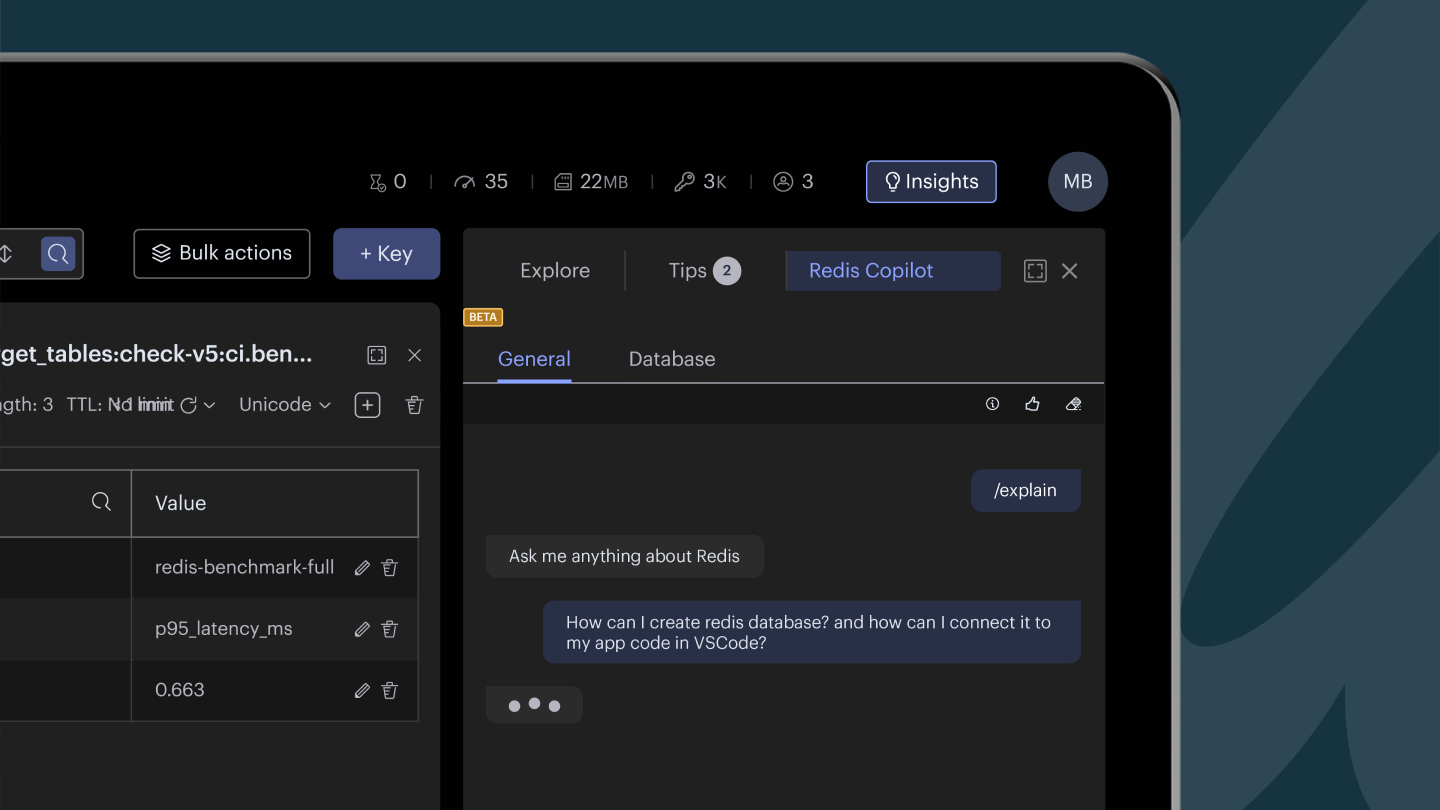Screen dimensions: 1440x810
Task: Delete the redis-benchmark-full row
Action: click(x=390, y=568)
